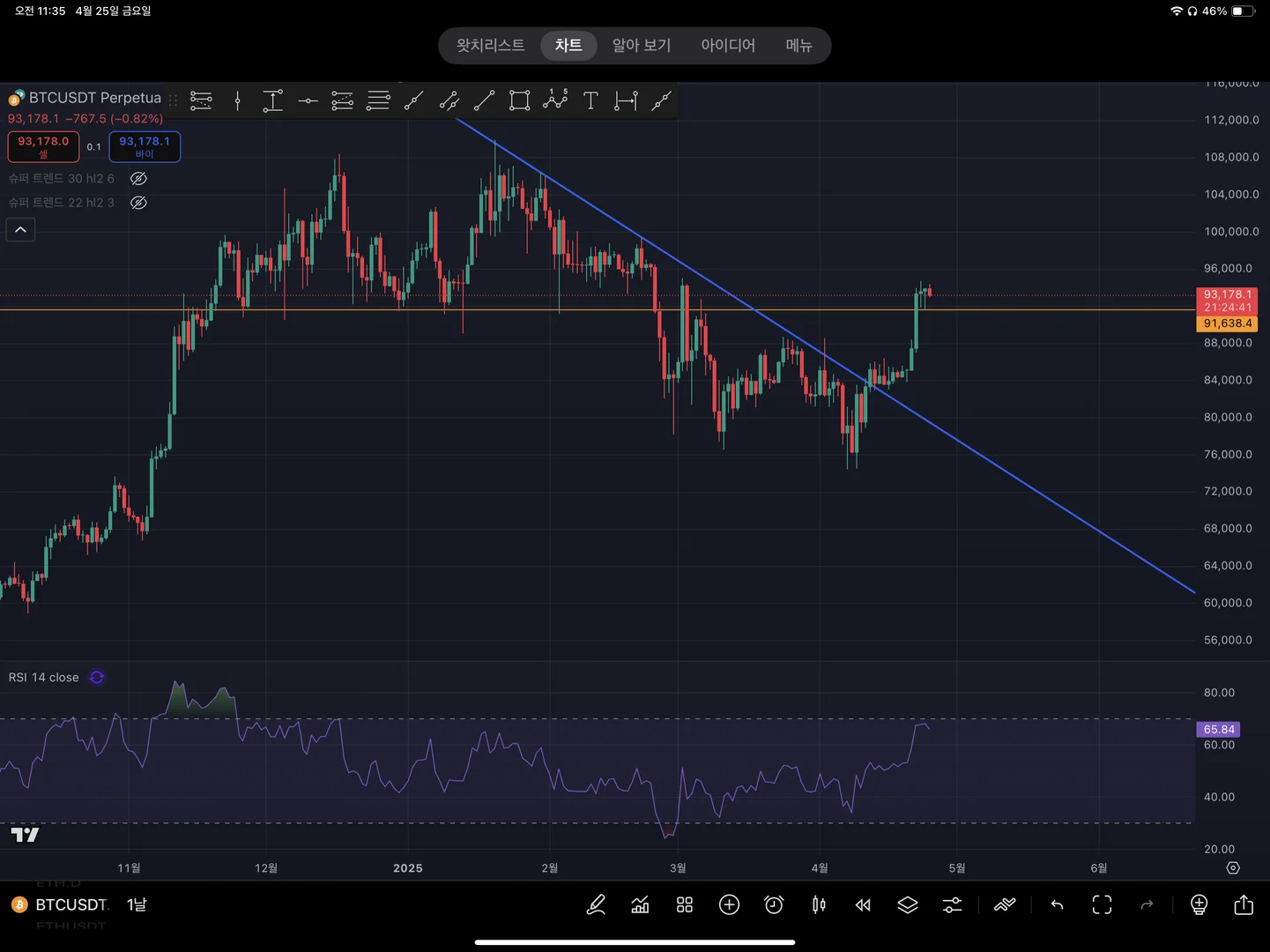Activate the text annotation tool
Viewport: 1270px width, 952px height.
(x=590, y=101)
